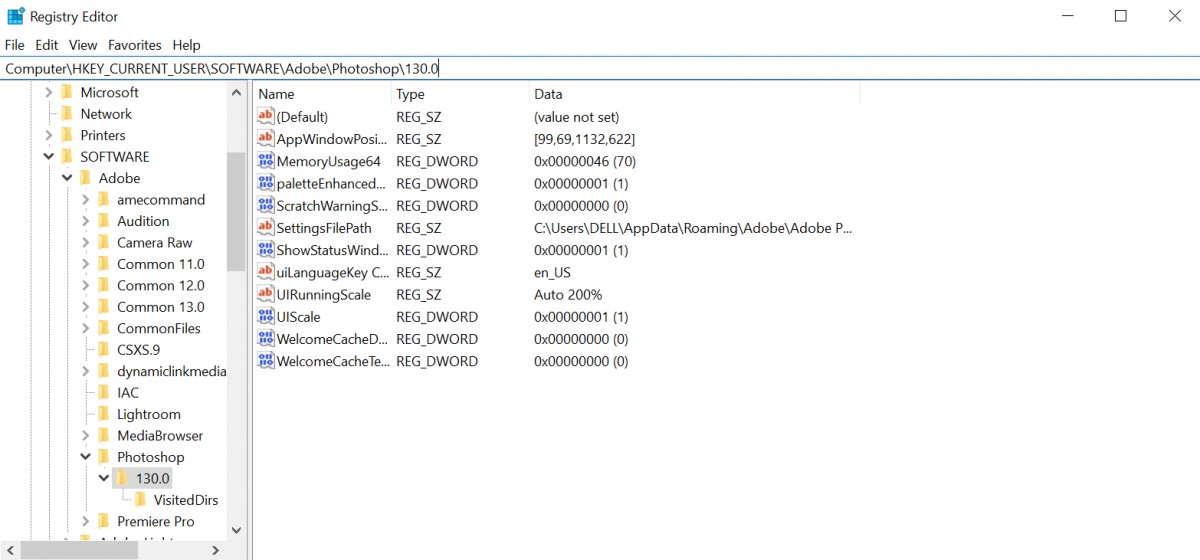Expand the amecommand key
Image resolution: width=1200 pixels, height=560 pixels.
(x=86, y=200)
